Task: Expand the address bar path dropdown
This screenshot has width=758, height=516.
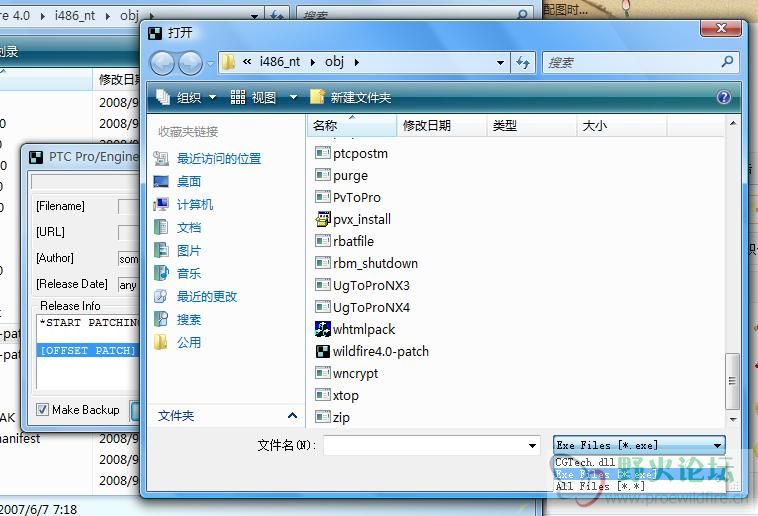Action: point(500,62)
